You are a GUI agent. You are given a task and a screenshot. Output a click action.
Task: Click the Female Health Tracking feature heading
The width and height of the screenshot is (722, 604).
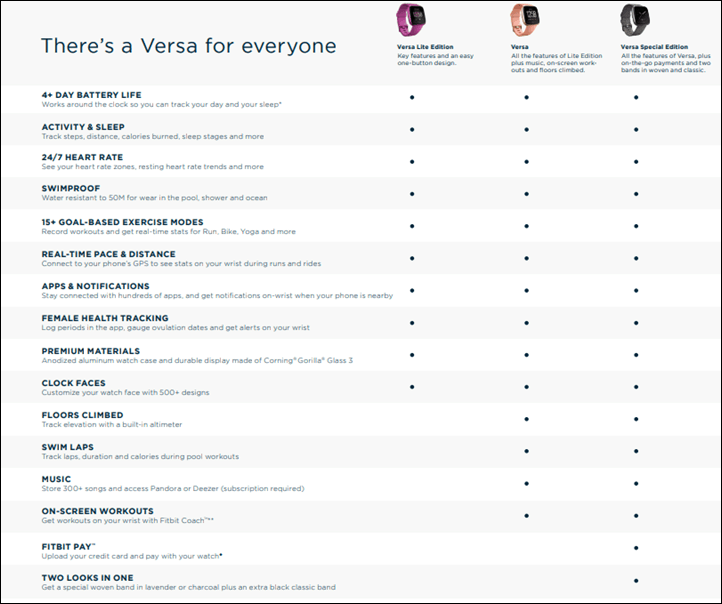coord(105,318)
